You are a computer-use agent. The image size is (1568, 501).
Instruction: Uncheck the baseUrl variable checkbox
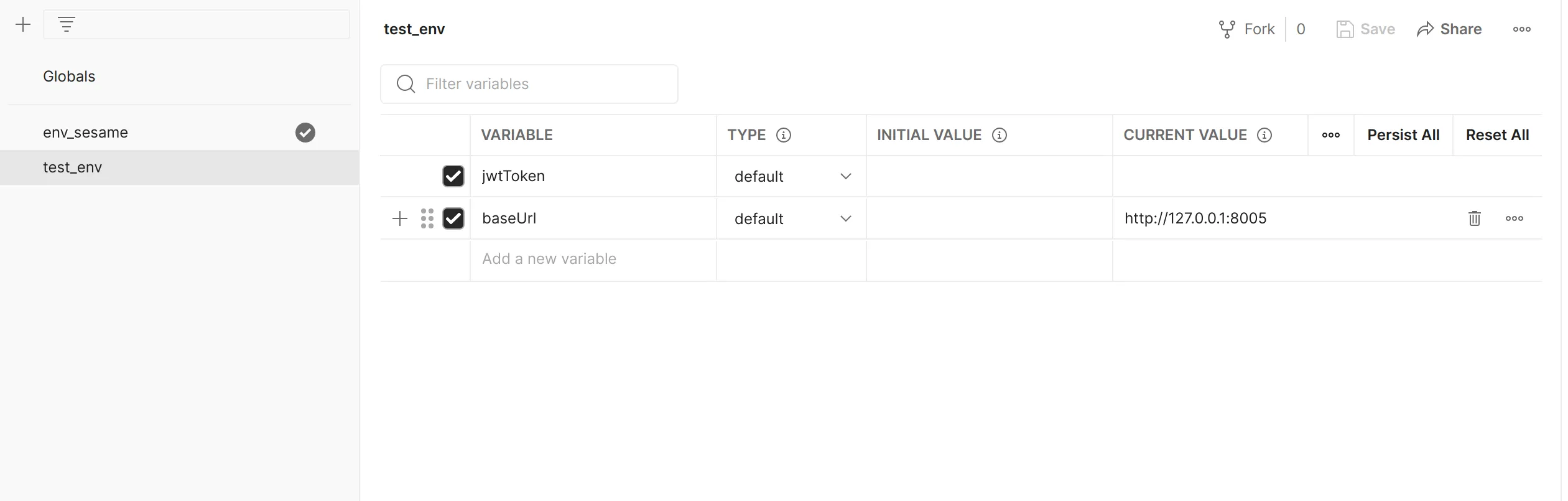pos(453,218)
